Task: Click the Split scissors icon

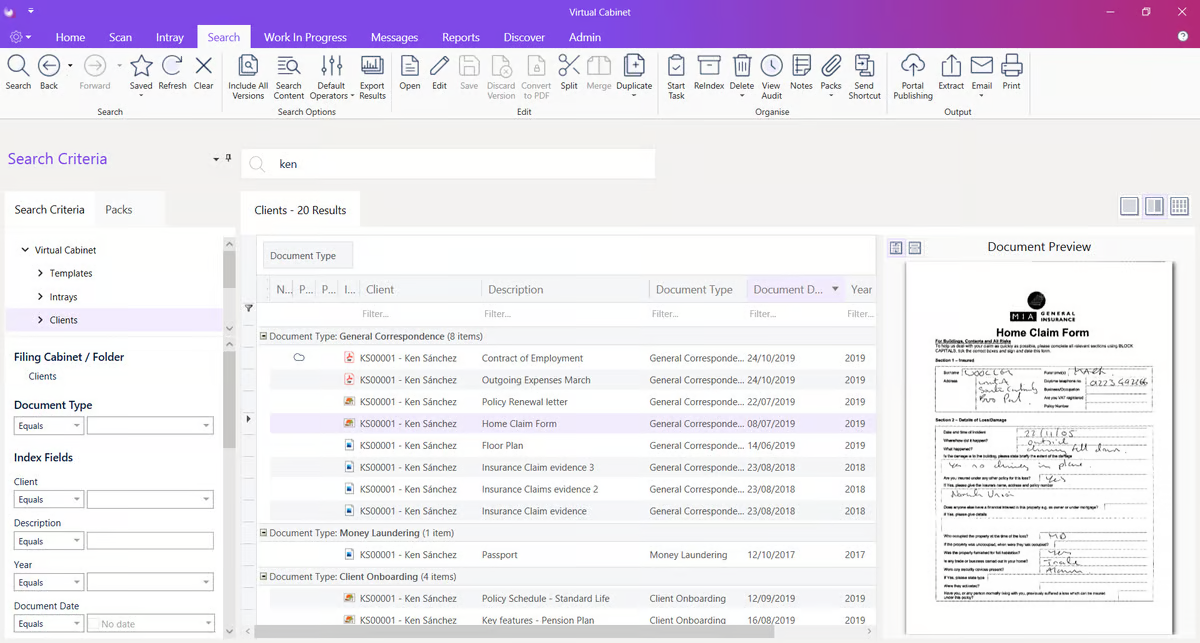Action: pyautogui.click(x=569, y=67)
